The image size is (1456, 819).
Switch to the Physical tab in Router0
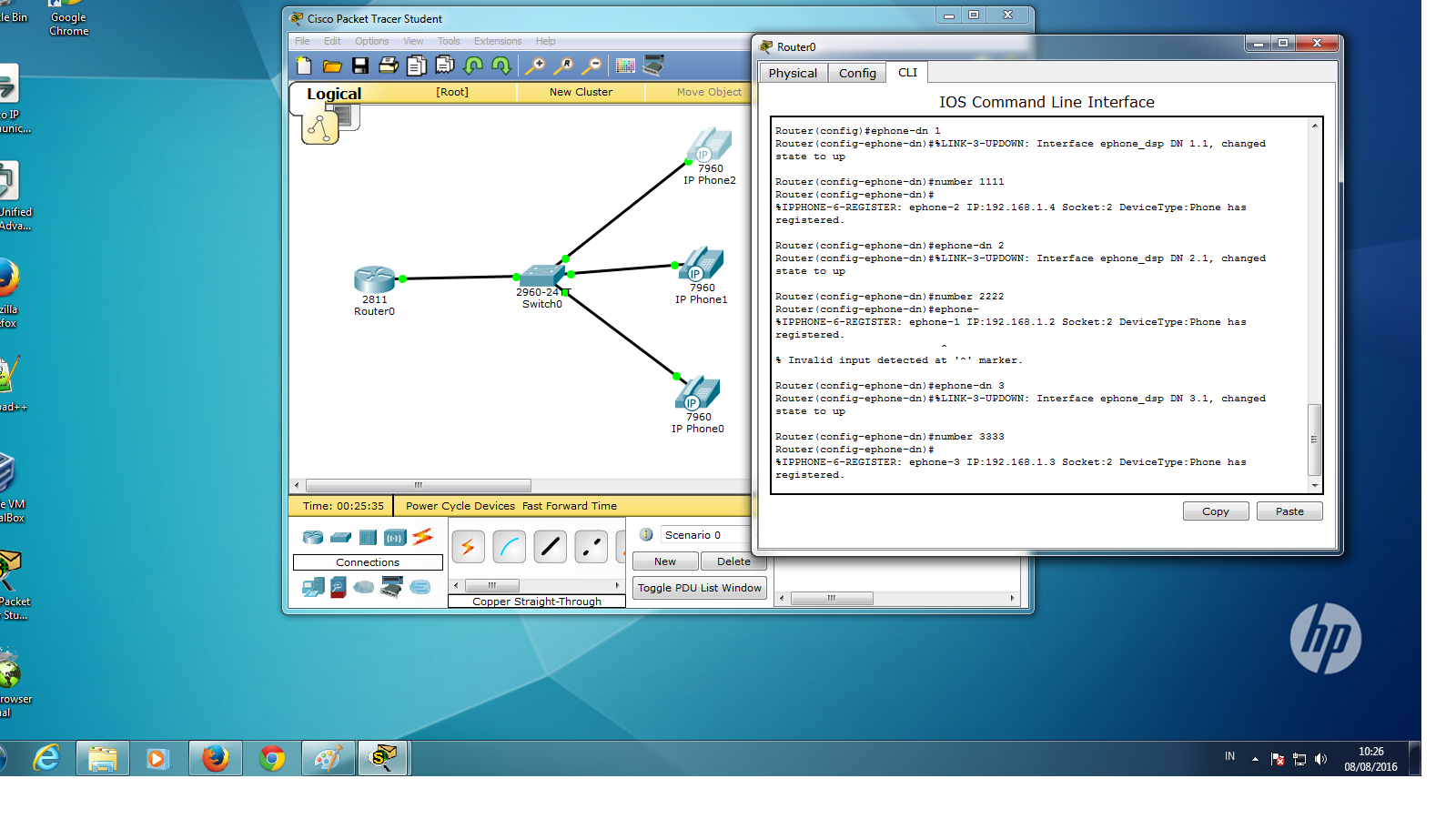pyautogui.click(x=793, y=73)
